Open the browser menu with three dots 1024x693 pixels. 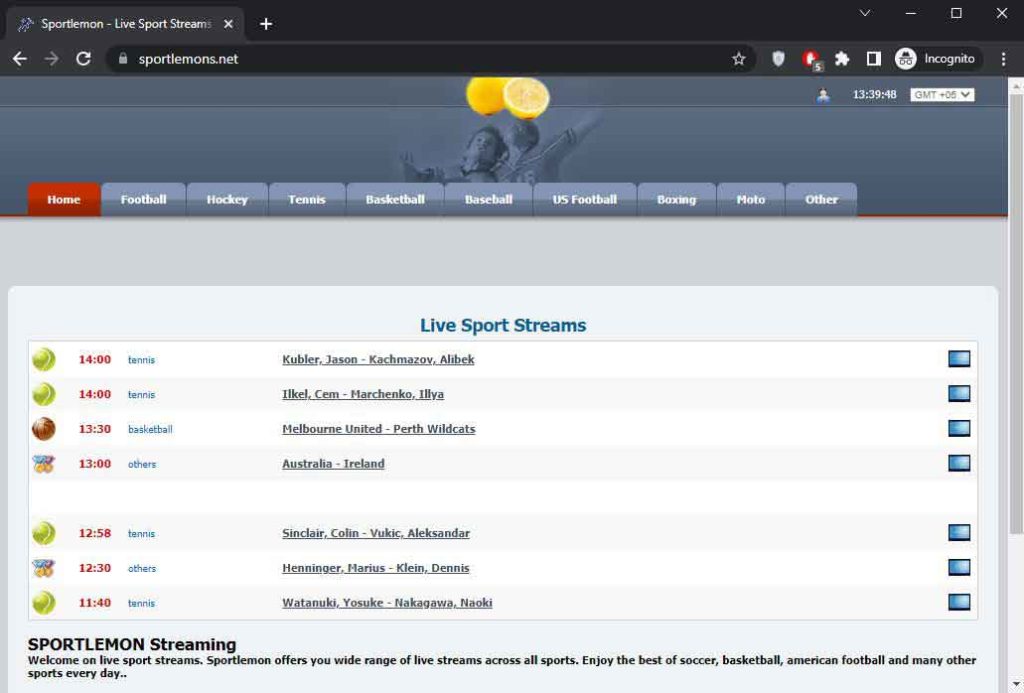coord(1004,59)
